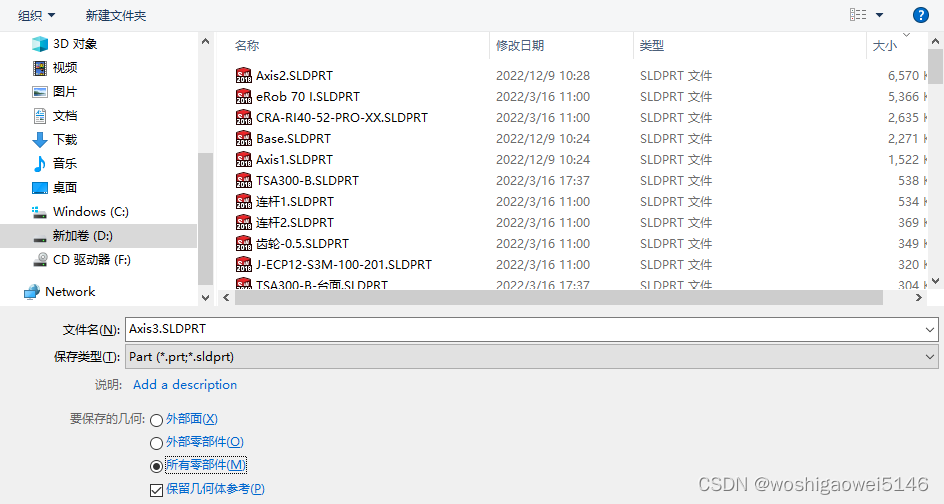The image size is (944, 504).
Task: Click the eRob 70 I.SLDPRT file icon
Action: [x=243, y=96]
